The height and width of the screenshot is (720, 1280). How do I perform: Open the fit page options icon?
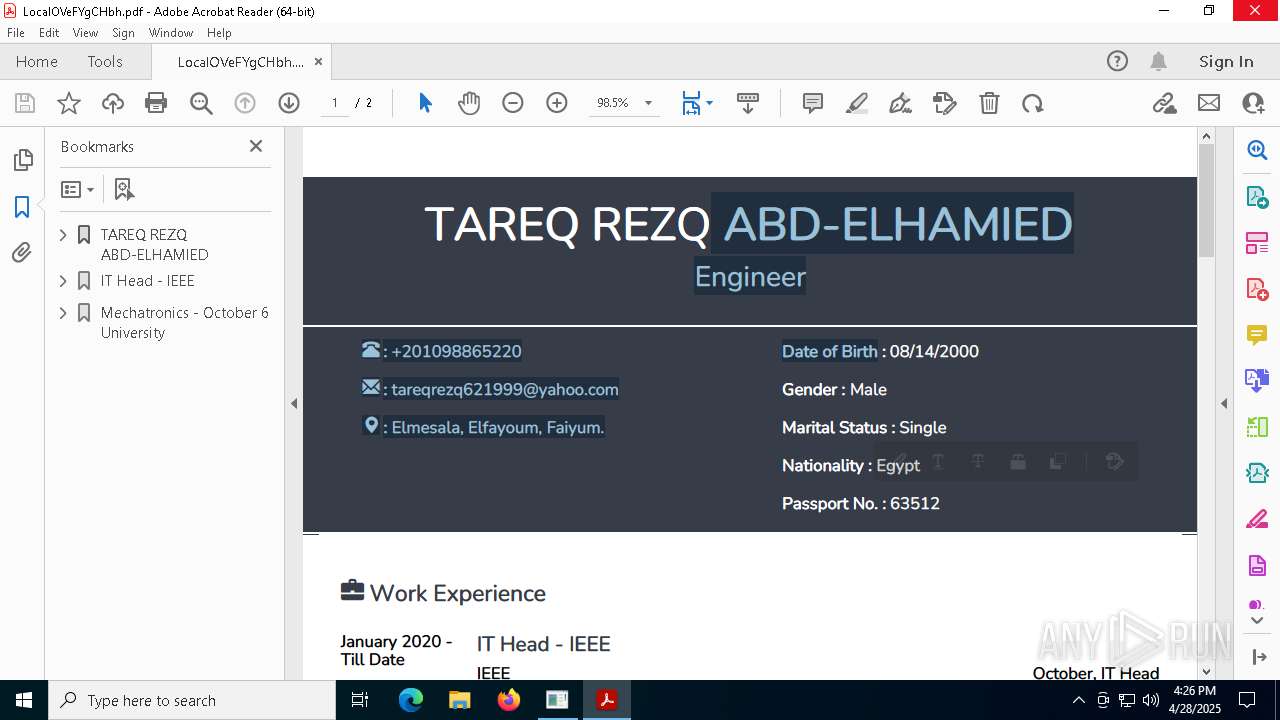coord(697,103)
